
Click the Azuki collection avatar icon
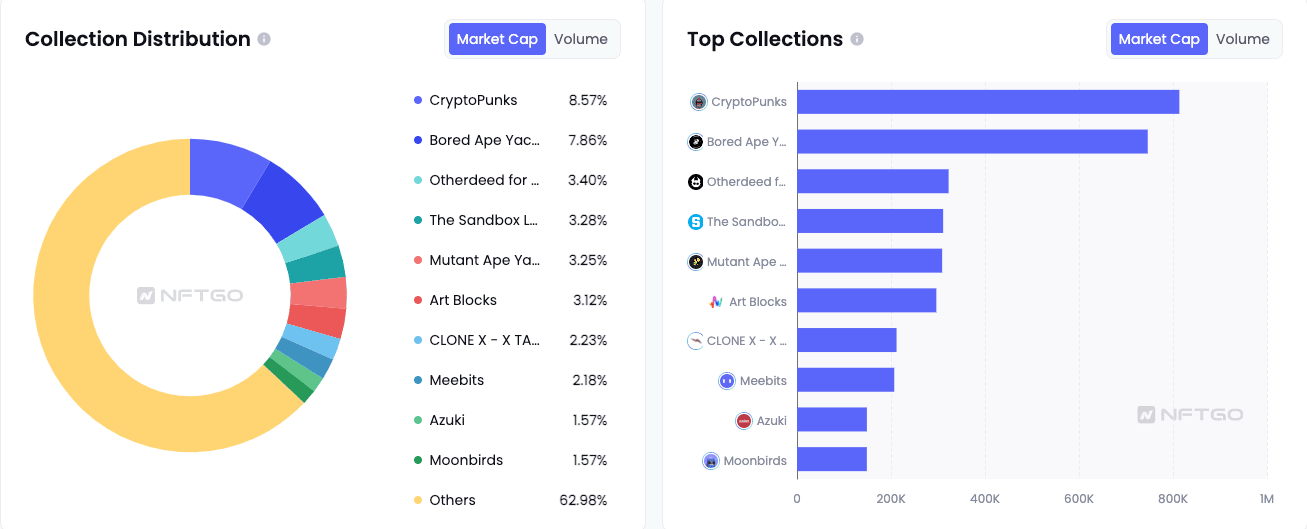[743, 421]
